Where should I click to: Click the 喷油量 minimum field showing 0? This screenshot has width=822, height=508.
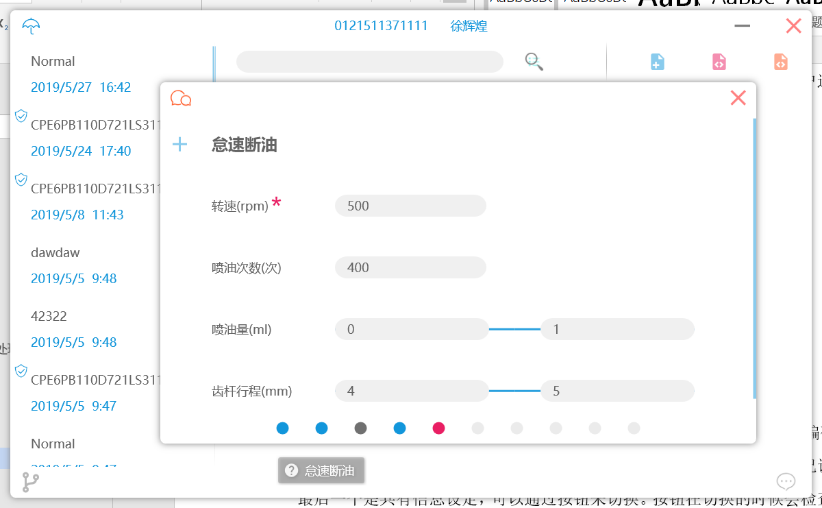click(x=412, y=329)
